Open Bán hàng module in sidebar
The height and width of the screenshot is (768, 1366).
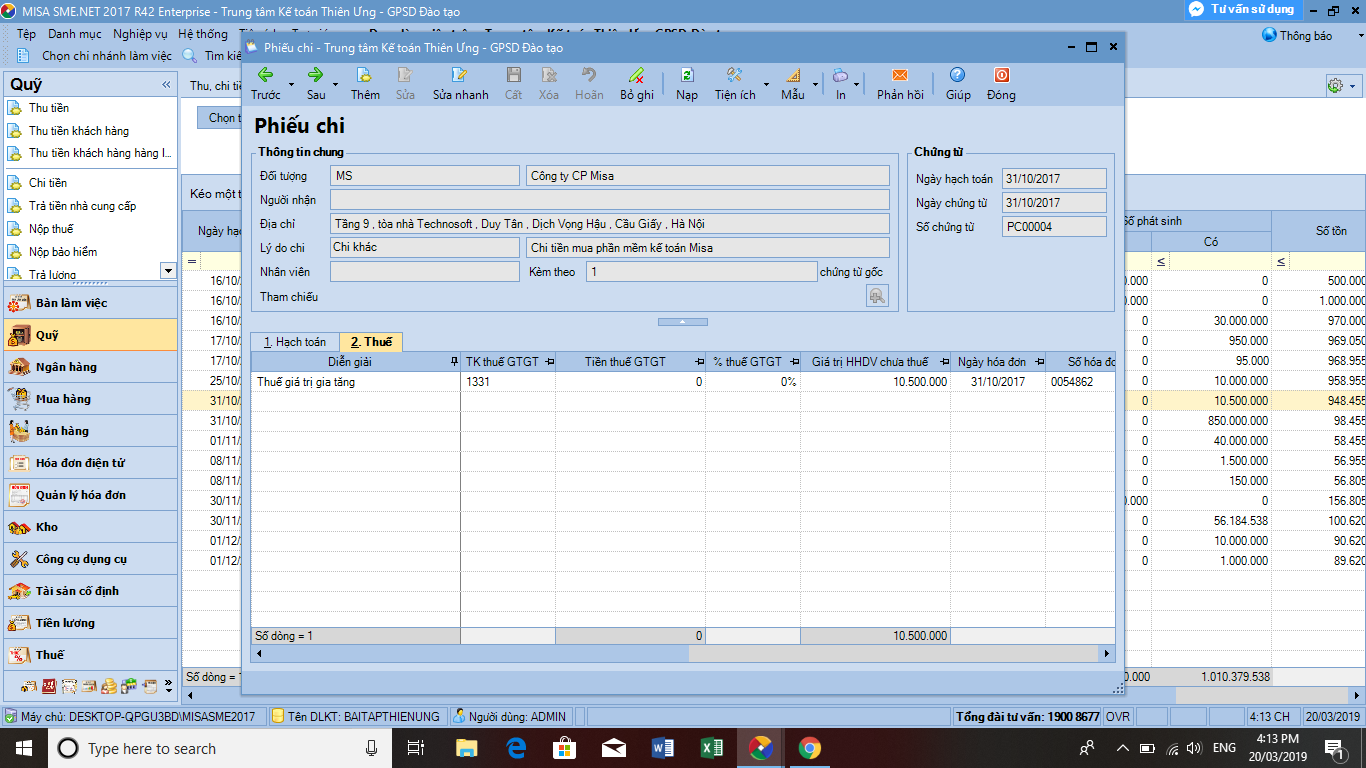coord(90,431)
